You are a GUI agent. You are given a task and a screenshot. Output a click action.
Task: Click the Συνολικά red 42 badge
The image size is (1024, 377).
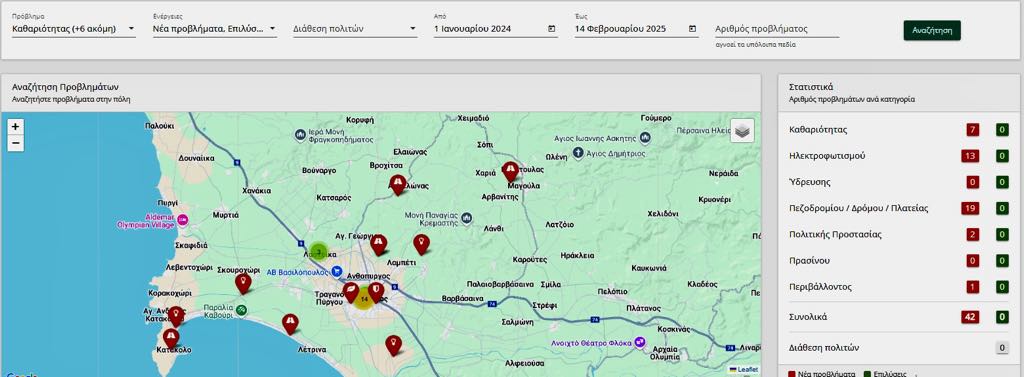(x=970, y=317)
